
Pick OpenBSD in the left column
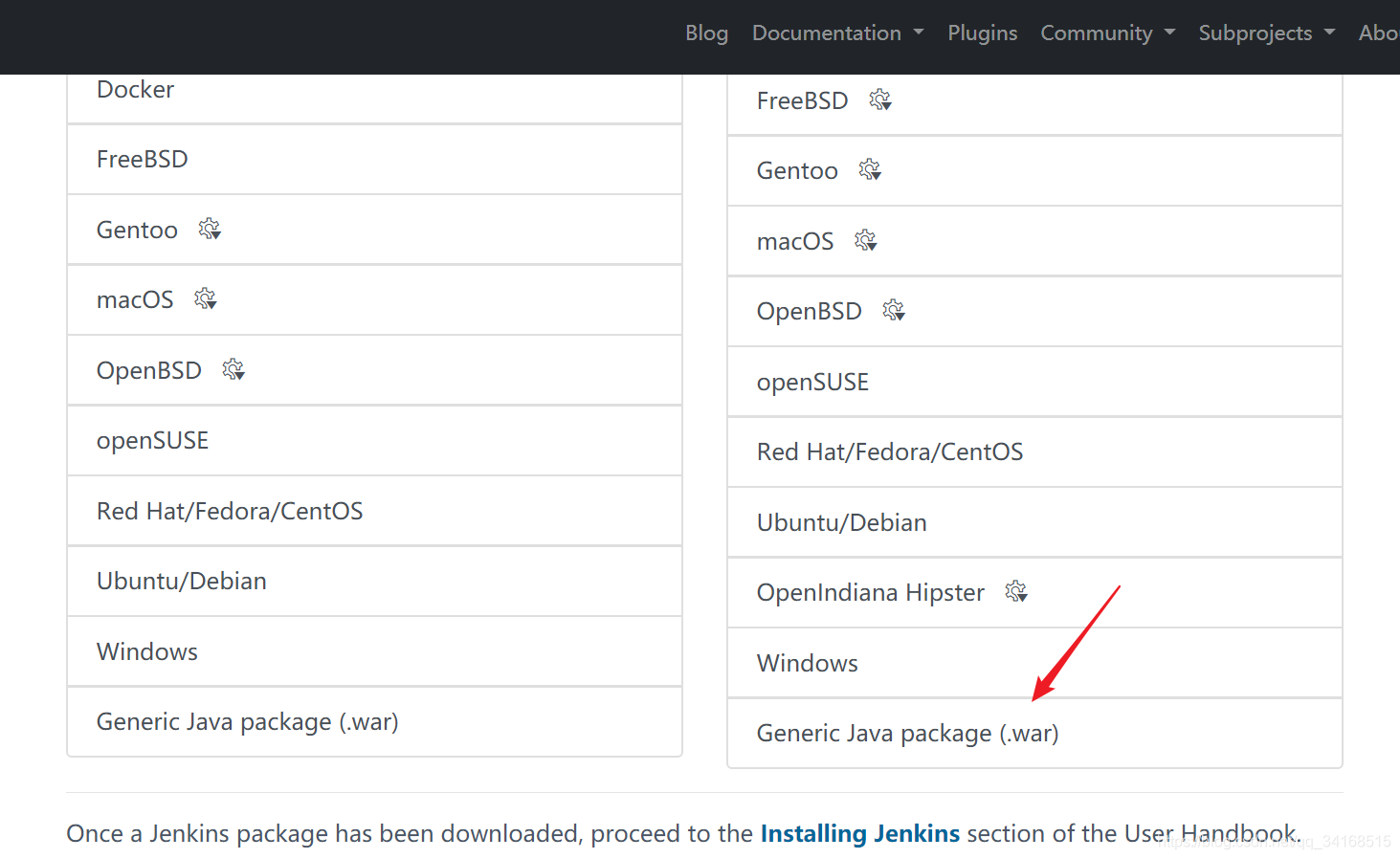(374, 370)
